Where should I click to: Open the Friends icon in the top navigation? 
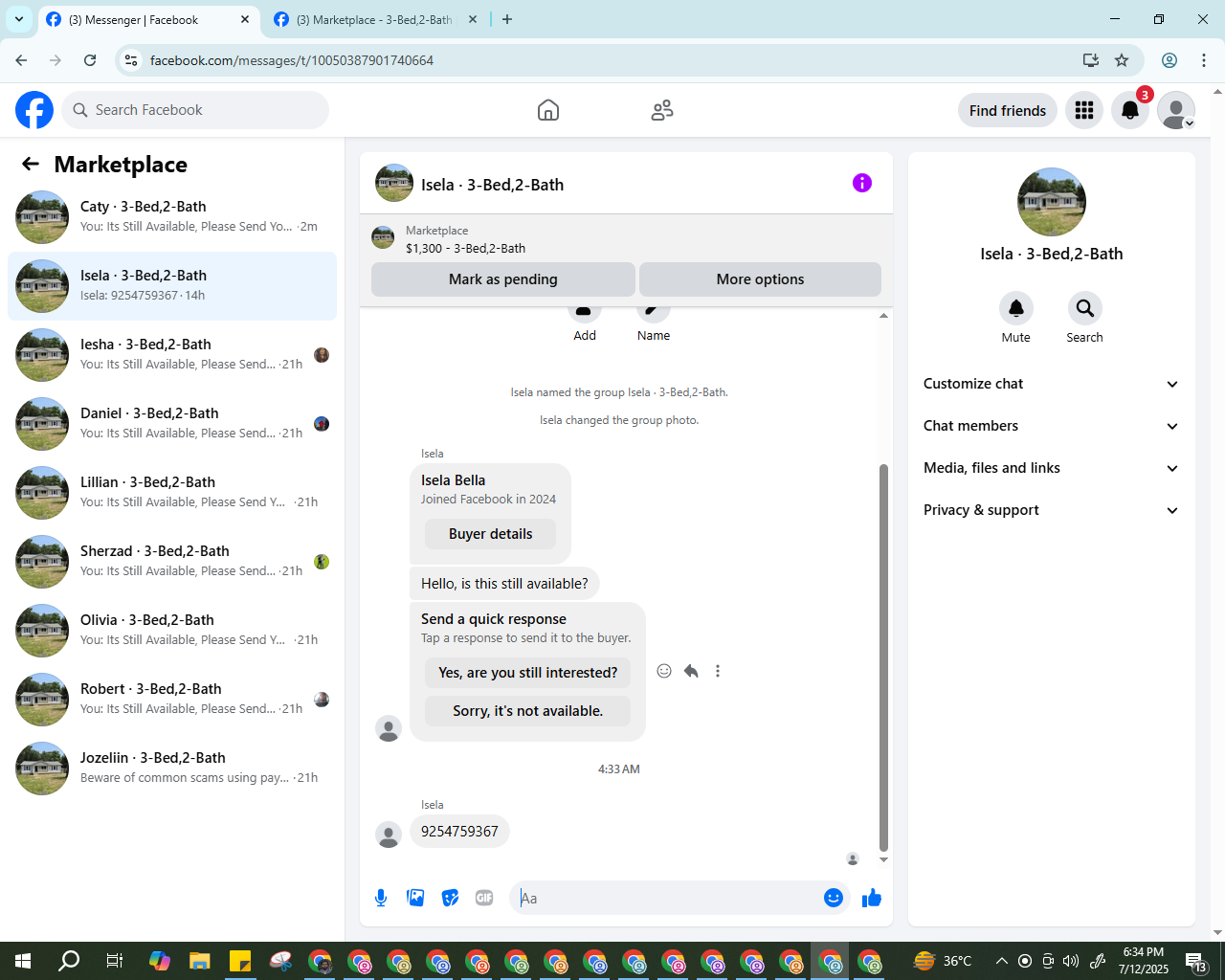(x=662, y=110)
